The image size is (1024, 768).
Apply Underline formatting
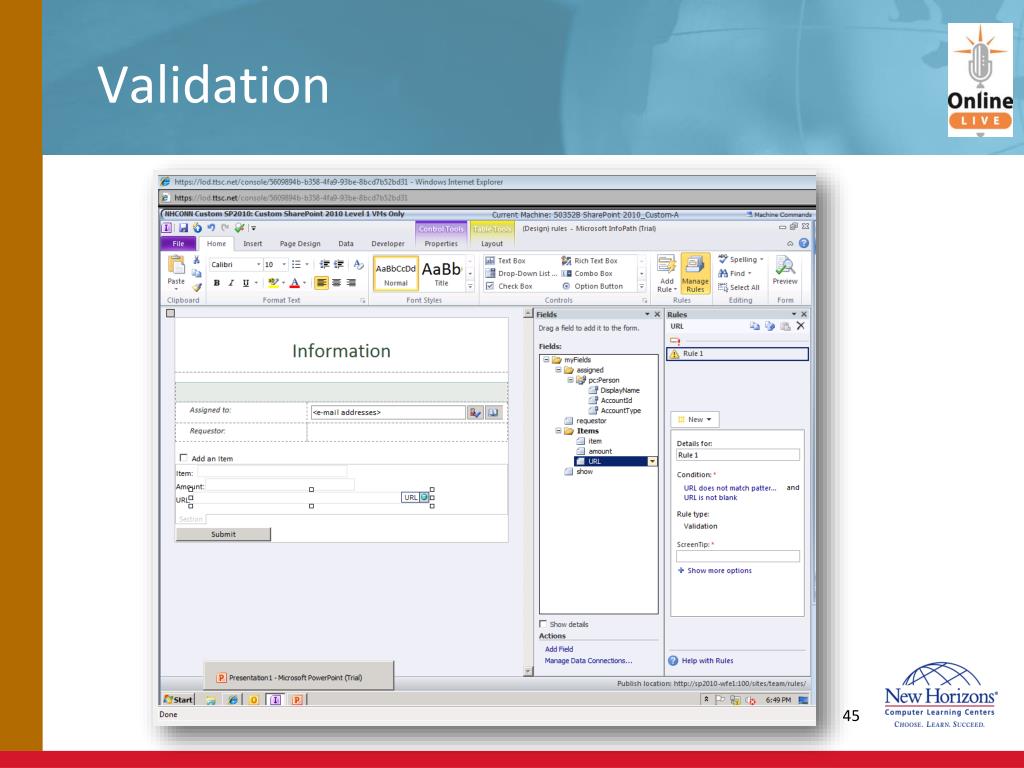tap(246, 283)
